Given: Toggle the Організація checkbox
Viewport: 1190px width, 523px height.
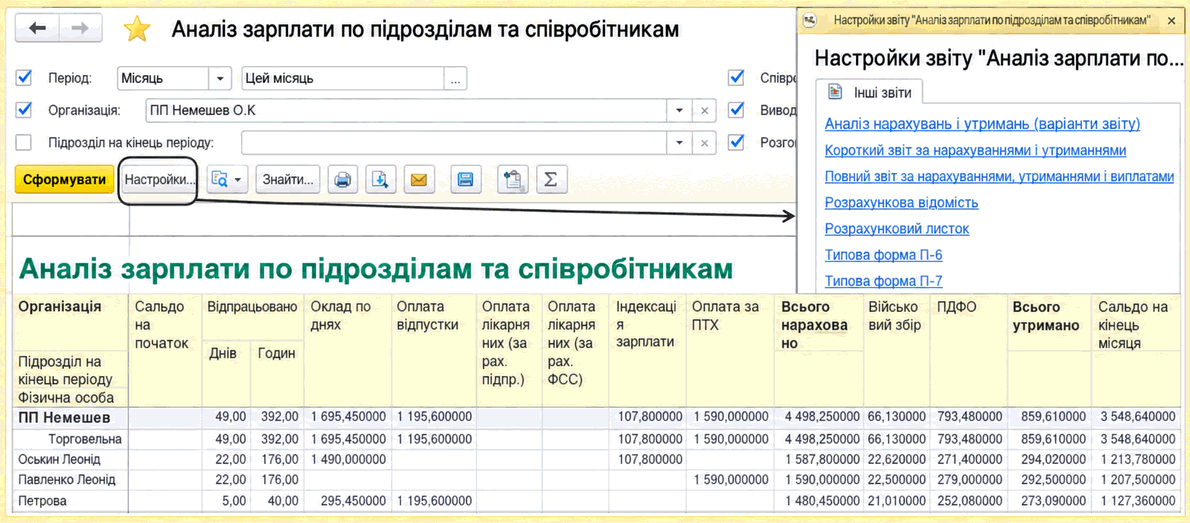Looking at the screenshot, I should pyautogui.click(x=24, y=110).
